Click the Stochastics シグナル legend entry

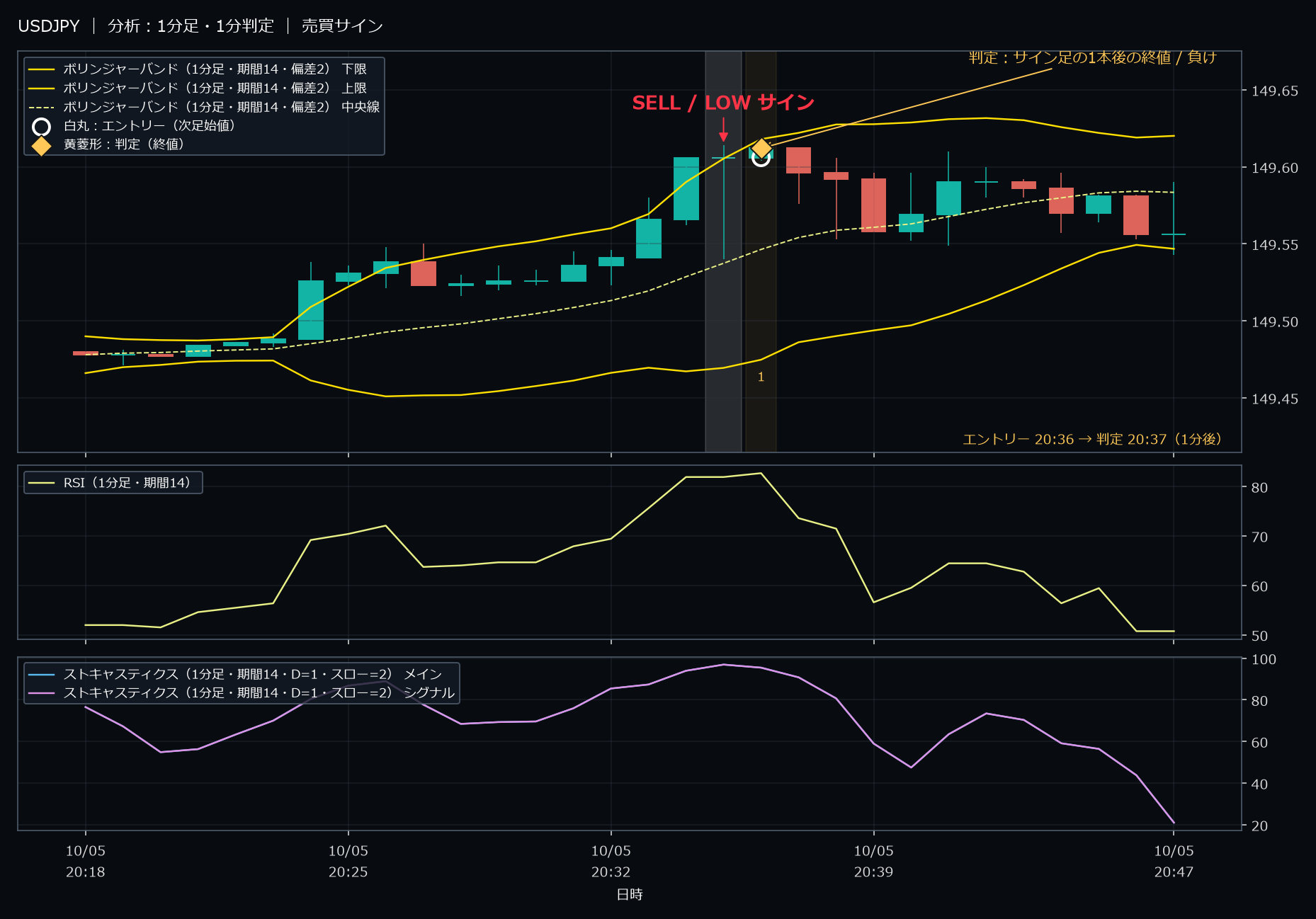(x=242, y=692)
